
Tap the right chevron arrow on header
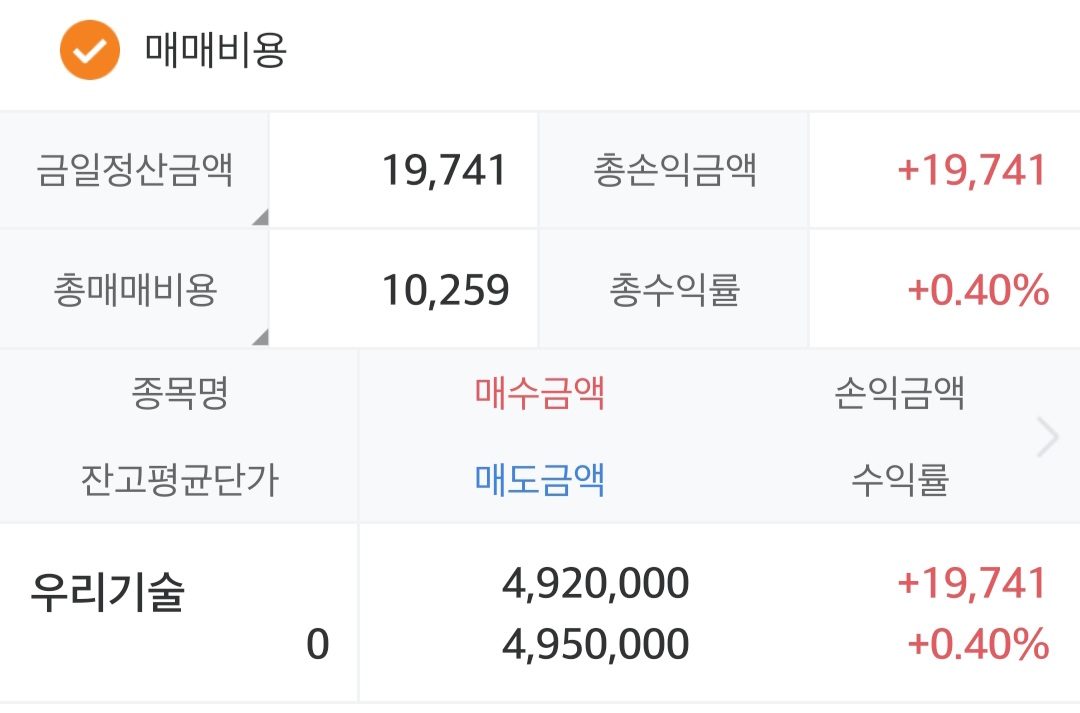(1047, 438)
